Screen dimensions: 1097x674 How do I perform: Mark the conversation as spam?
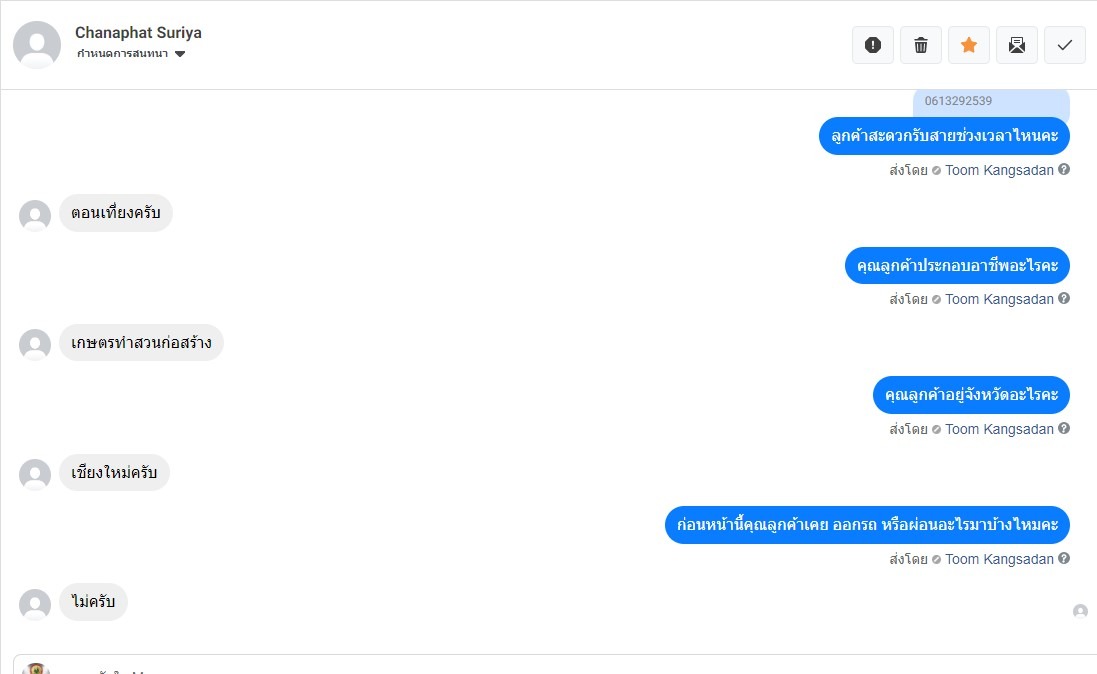pyautogui.click(x=873, y=45)
